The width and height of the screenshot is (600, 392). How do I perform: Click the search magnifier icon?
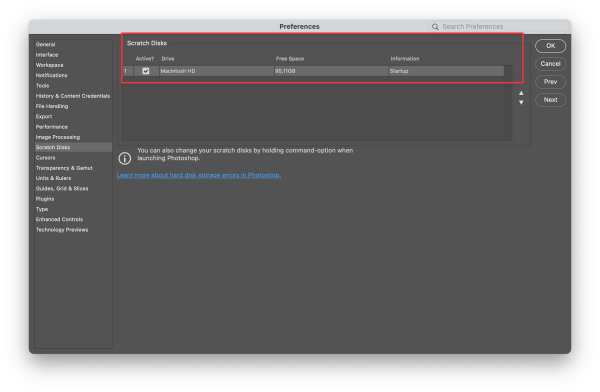pos(435,26)
